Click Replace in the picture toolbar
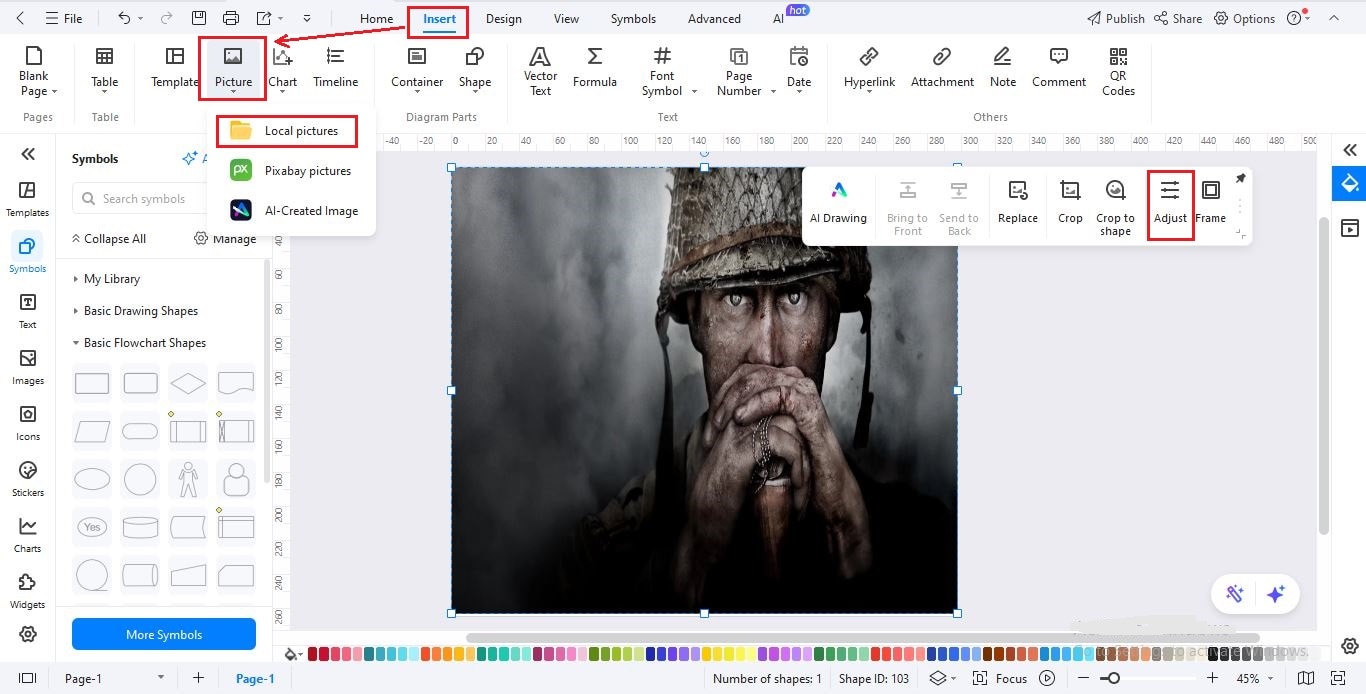This screenshot has width=1366, height=694. coord(1018,203)
